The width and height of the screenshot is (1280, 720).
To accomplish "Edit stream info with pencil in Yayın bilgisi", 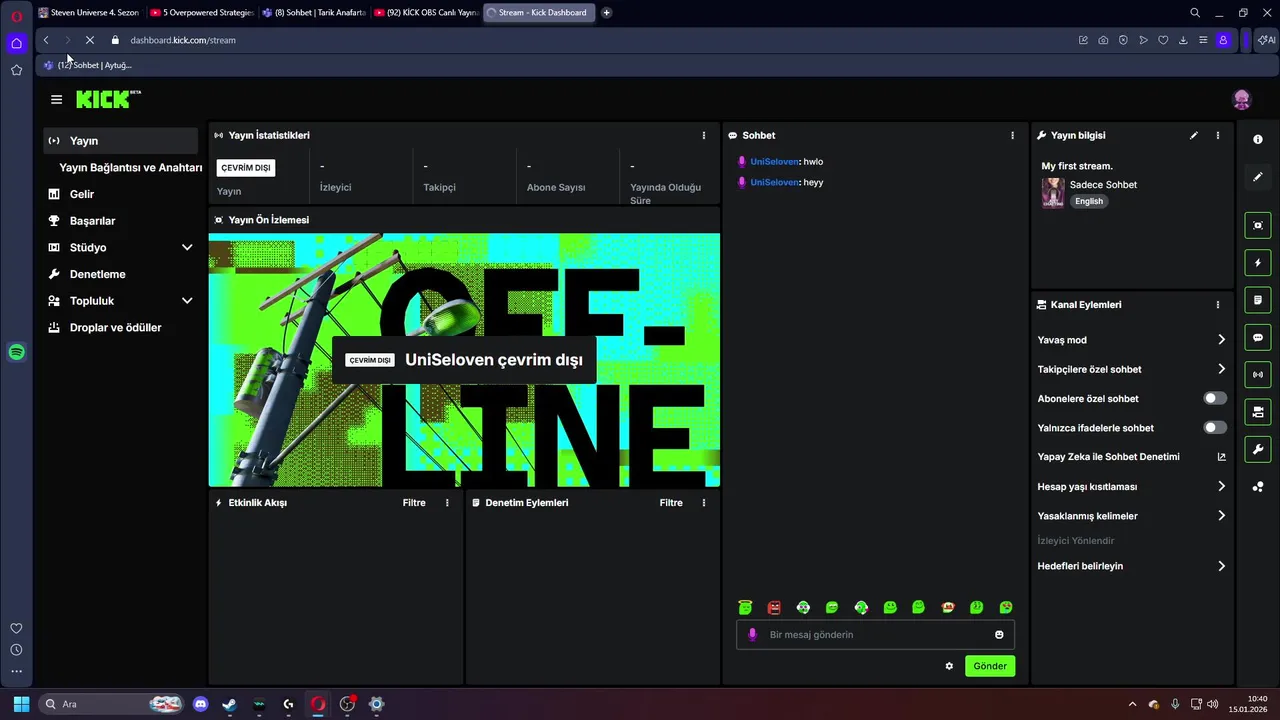I will pyautogui.click(x=1193, y=135).
